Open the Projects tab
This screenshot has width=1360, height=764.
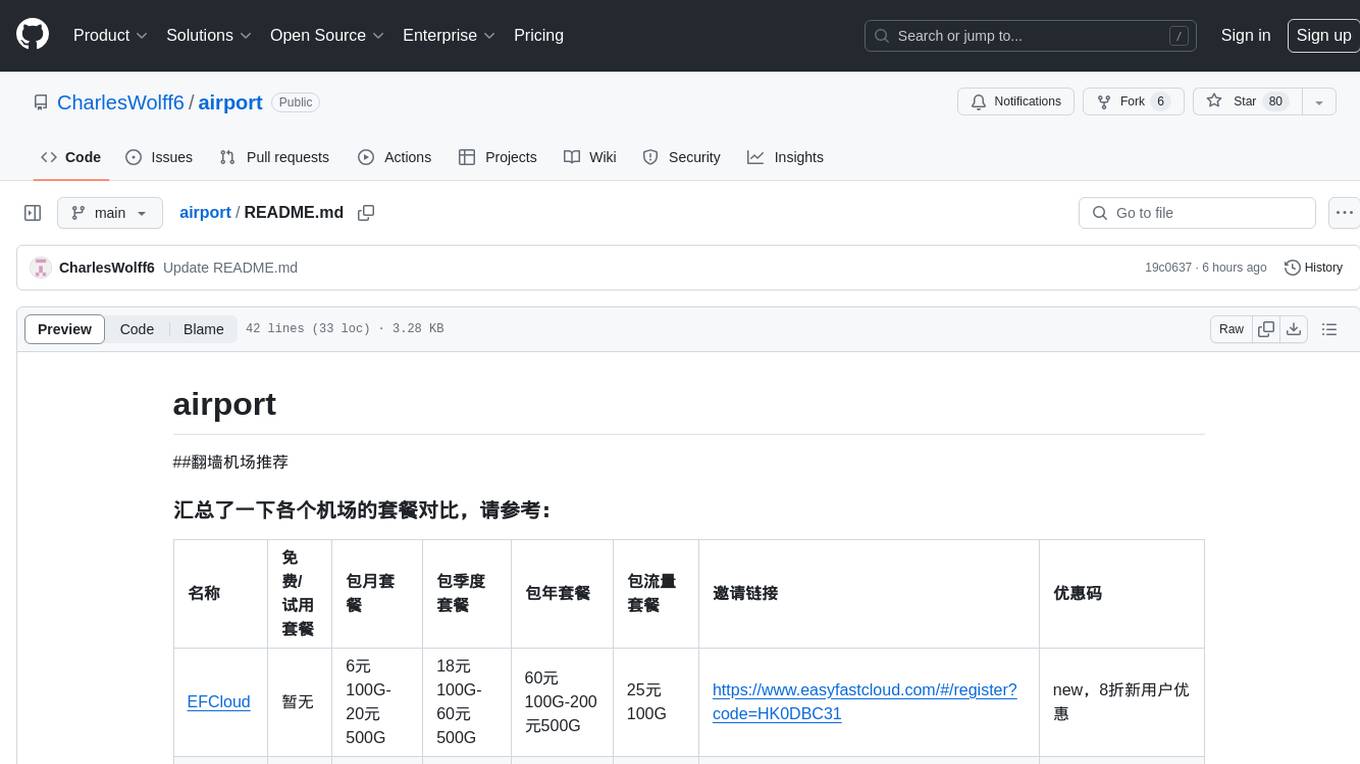pyautogui.click(x=498, y=157)
